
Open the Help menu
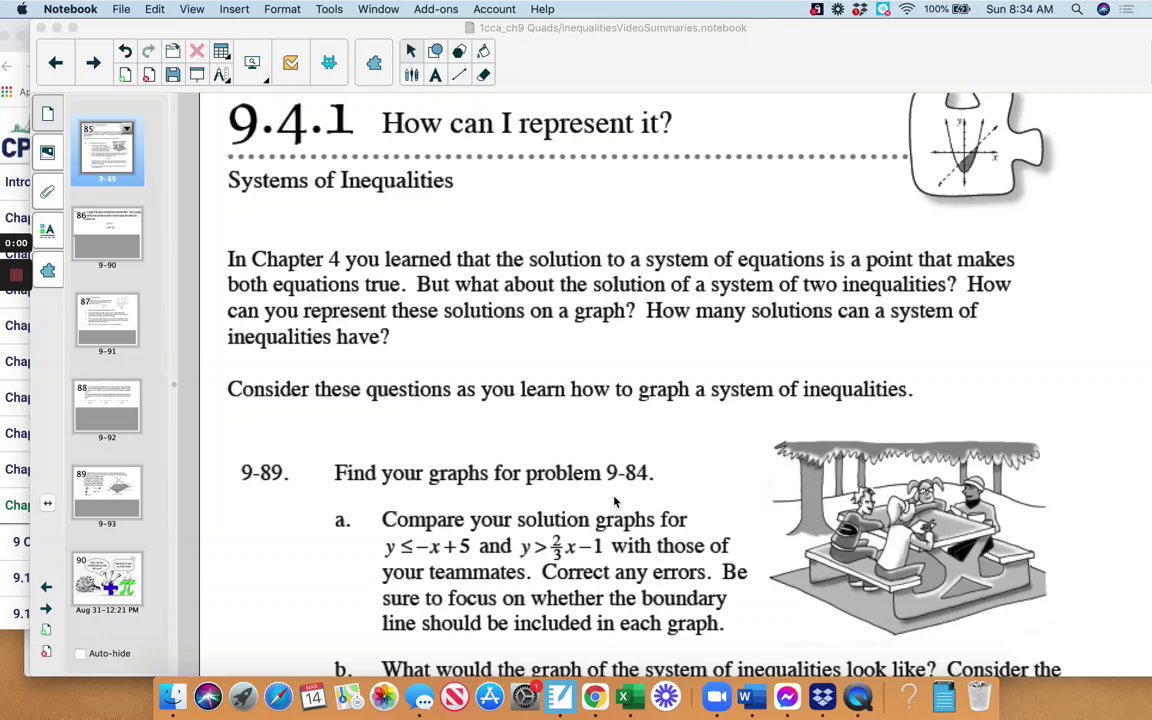tap(542, 9)
